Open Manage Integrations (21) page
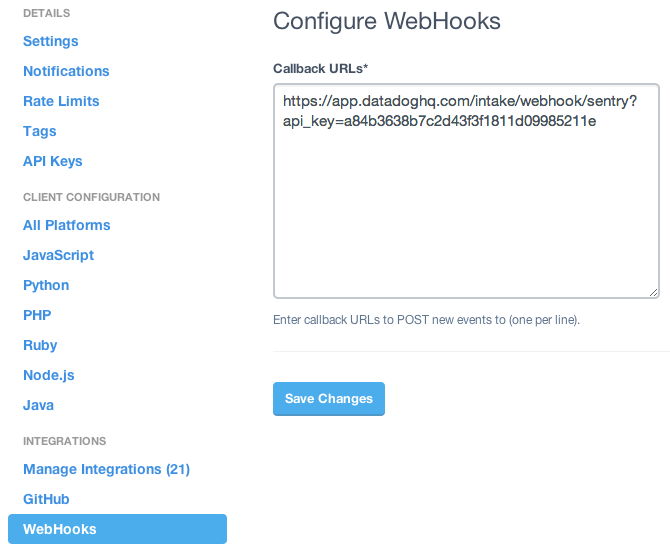670x554 pixels. pyautogui.click(x=106, y=469)
